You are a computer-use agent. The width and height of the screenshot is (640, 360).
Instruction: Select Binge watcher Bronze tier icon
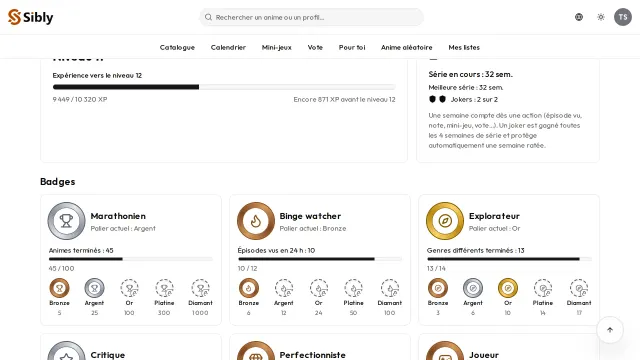click(x=249, y=288)
